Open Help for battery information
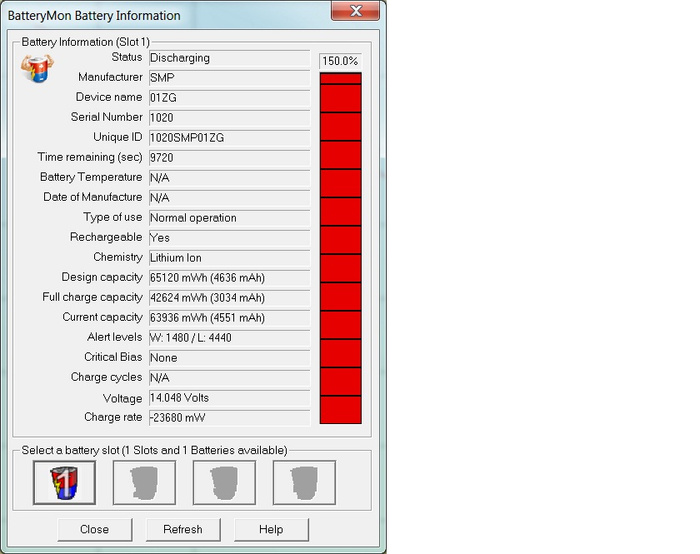The height and width of the screenshot is (554, 700). (271, 529)
